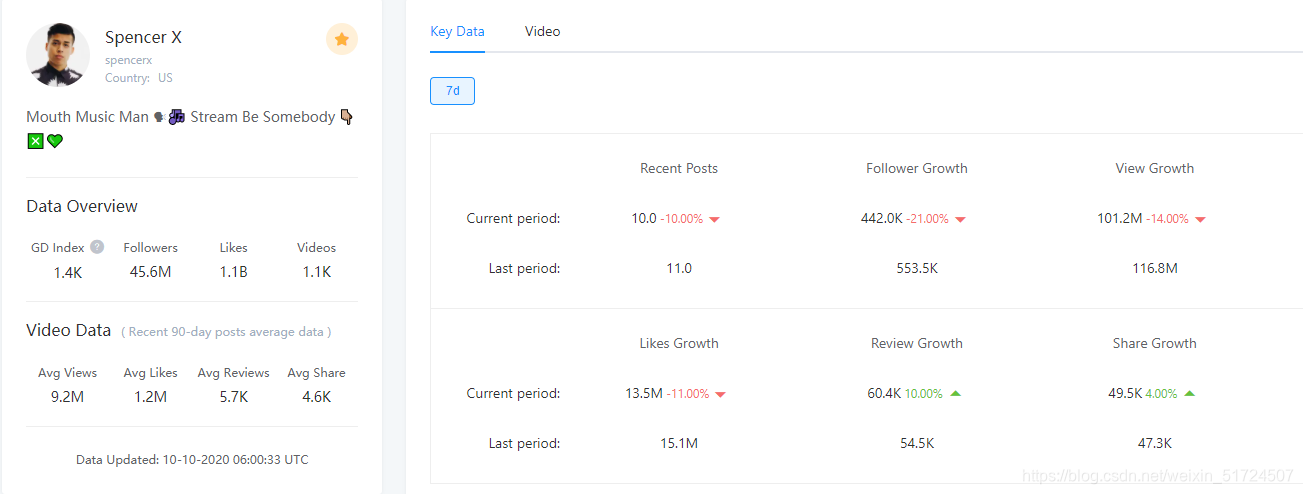Switch to the Video tab
1303x494 pixels.
click(542, 31)
